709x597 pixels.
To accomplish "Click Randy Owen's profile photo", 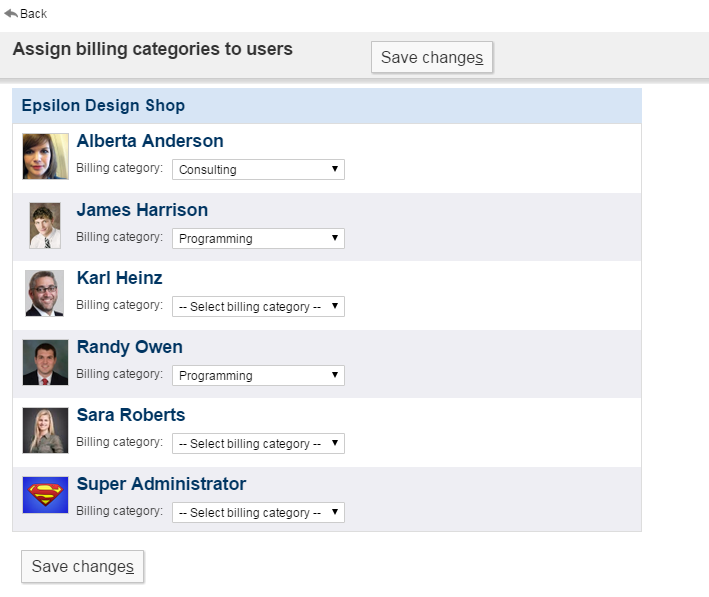I will 45,362.
